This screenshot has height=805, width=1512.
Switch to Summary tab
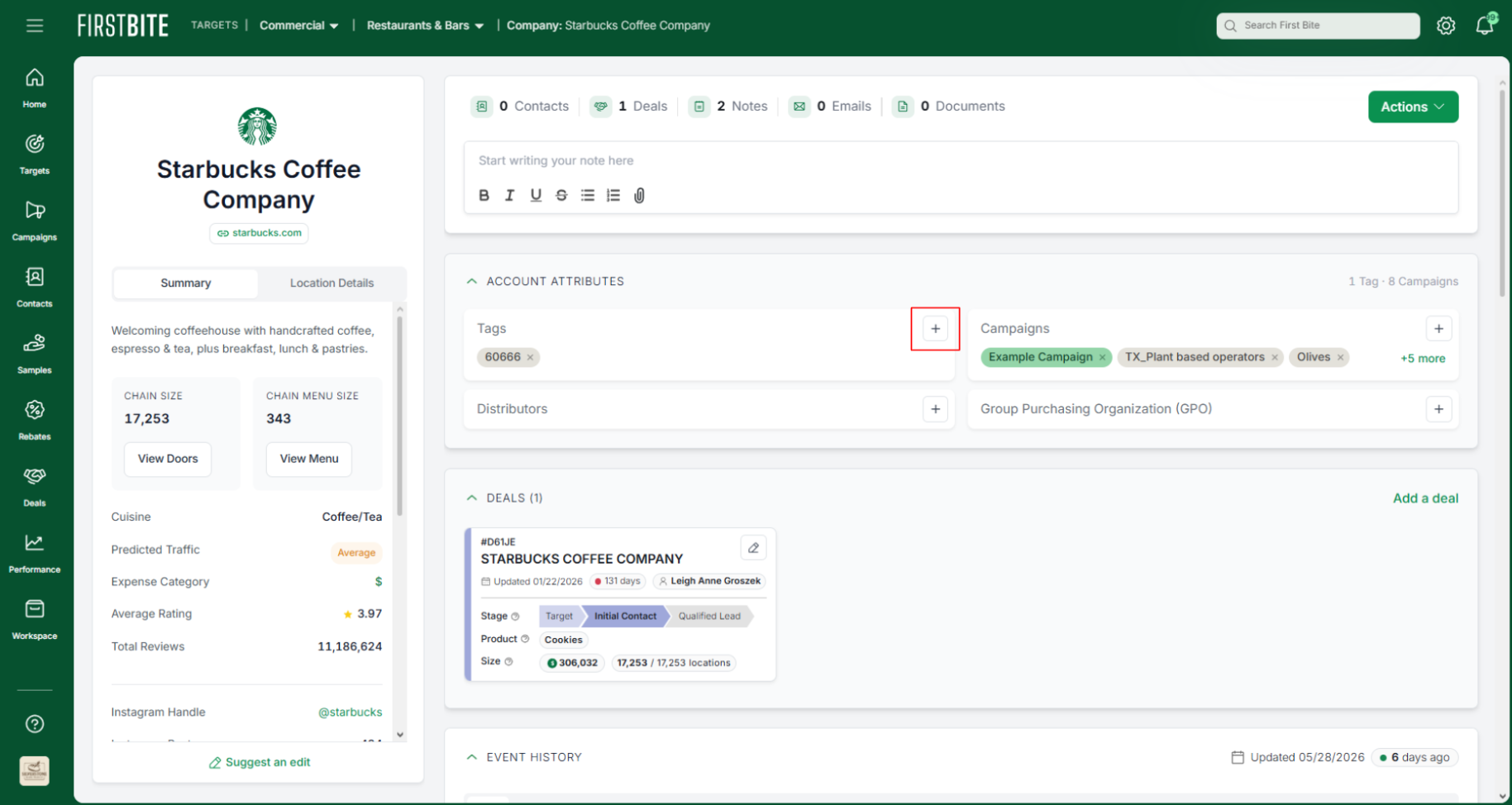[x=185, y=283]
